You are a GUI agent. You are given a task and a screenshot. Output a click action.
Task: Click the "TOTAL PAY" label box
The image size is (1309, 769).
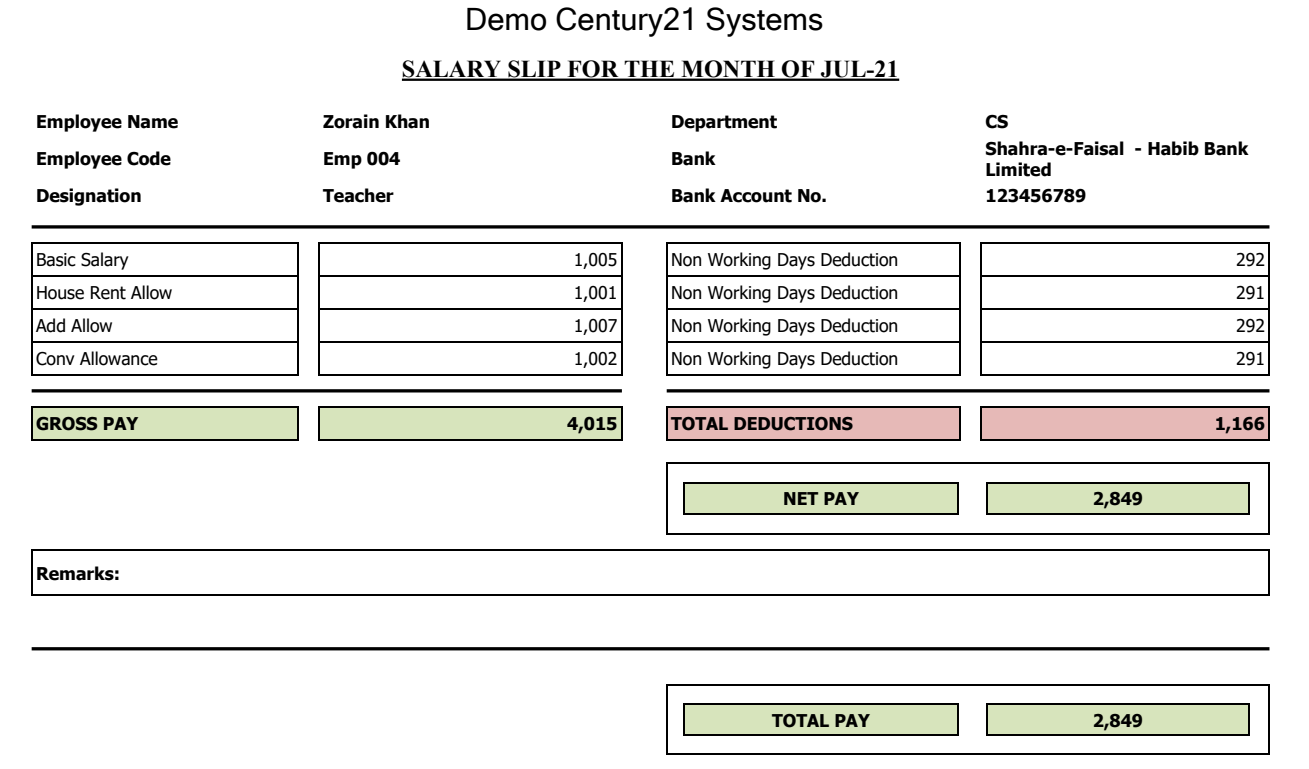pyautogui.click(x=820, y=720)
